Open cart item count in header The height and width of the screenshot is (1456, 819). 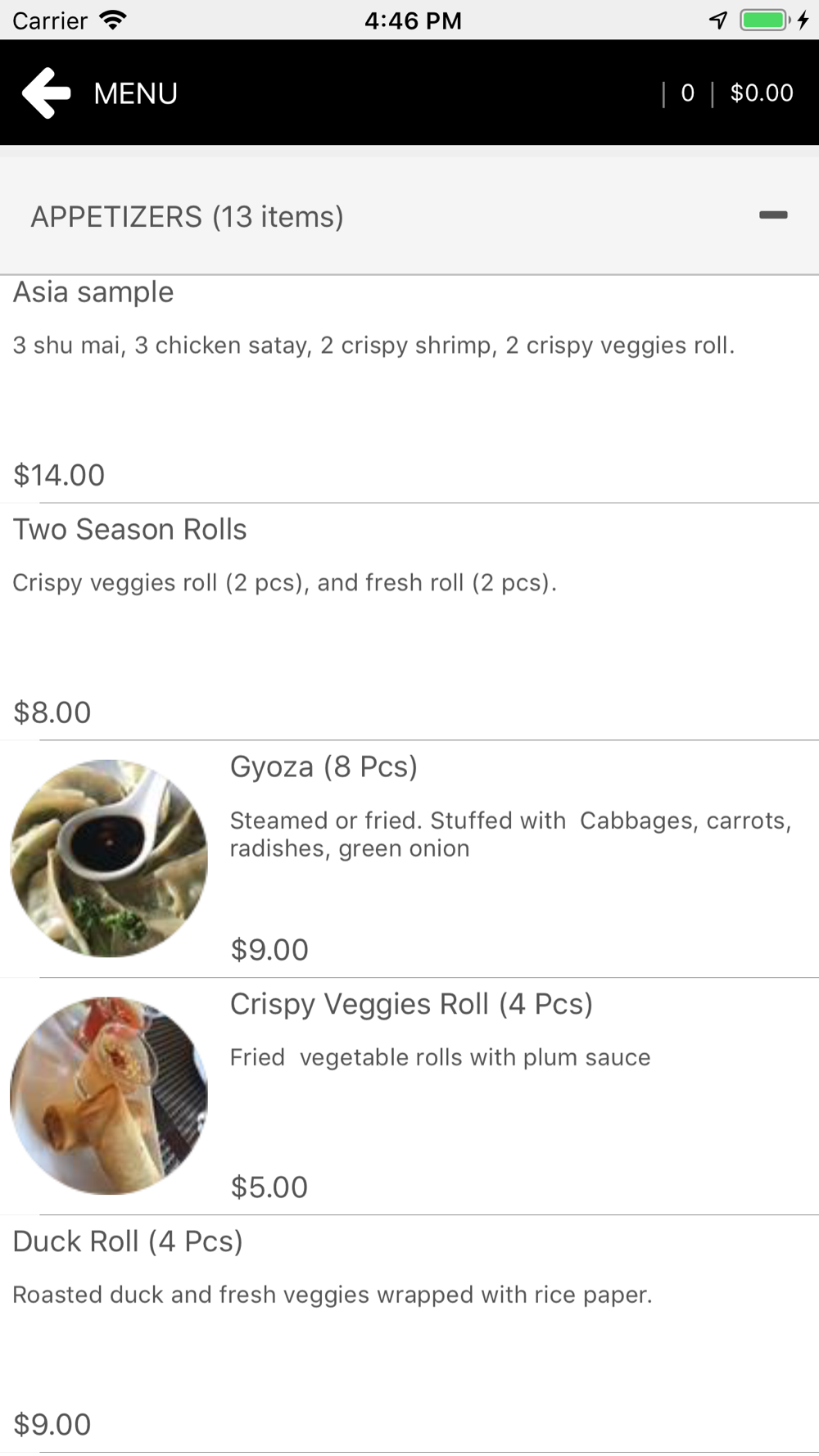click(x=688, y=93)
